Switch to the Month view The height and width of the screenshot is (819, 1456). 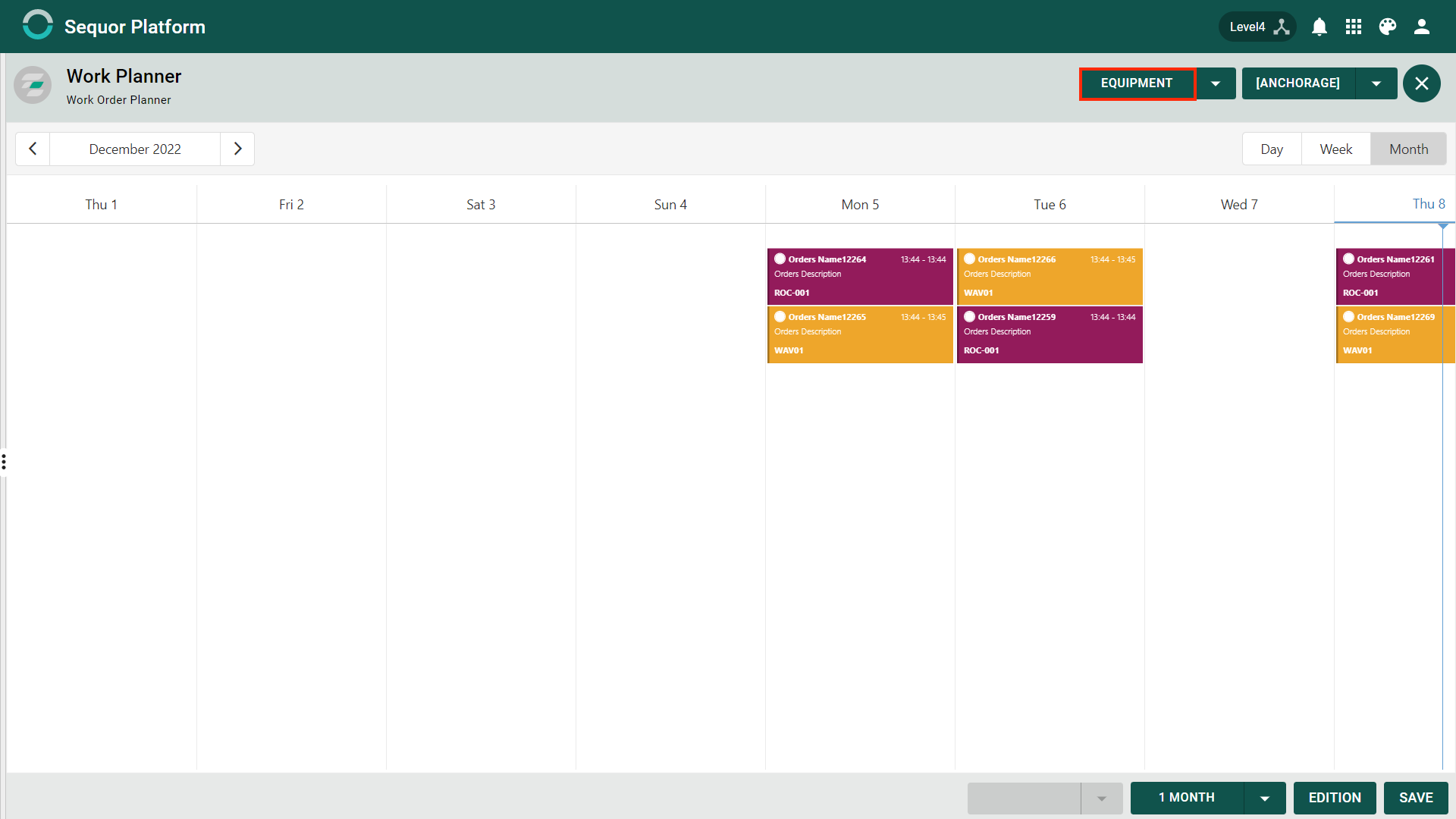[1408, 149]
